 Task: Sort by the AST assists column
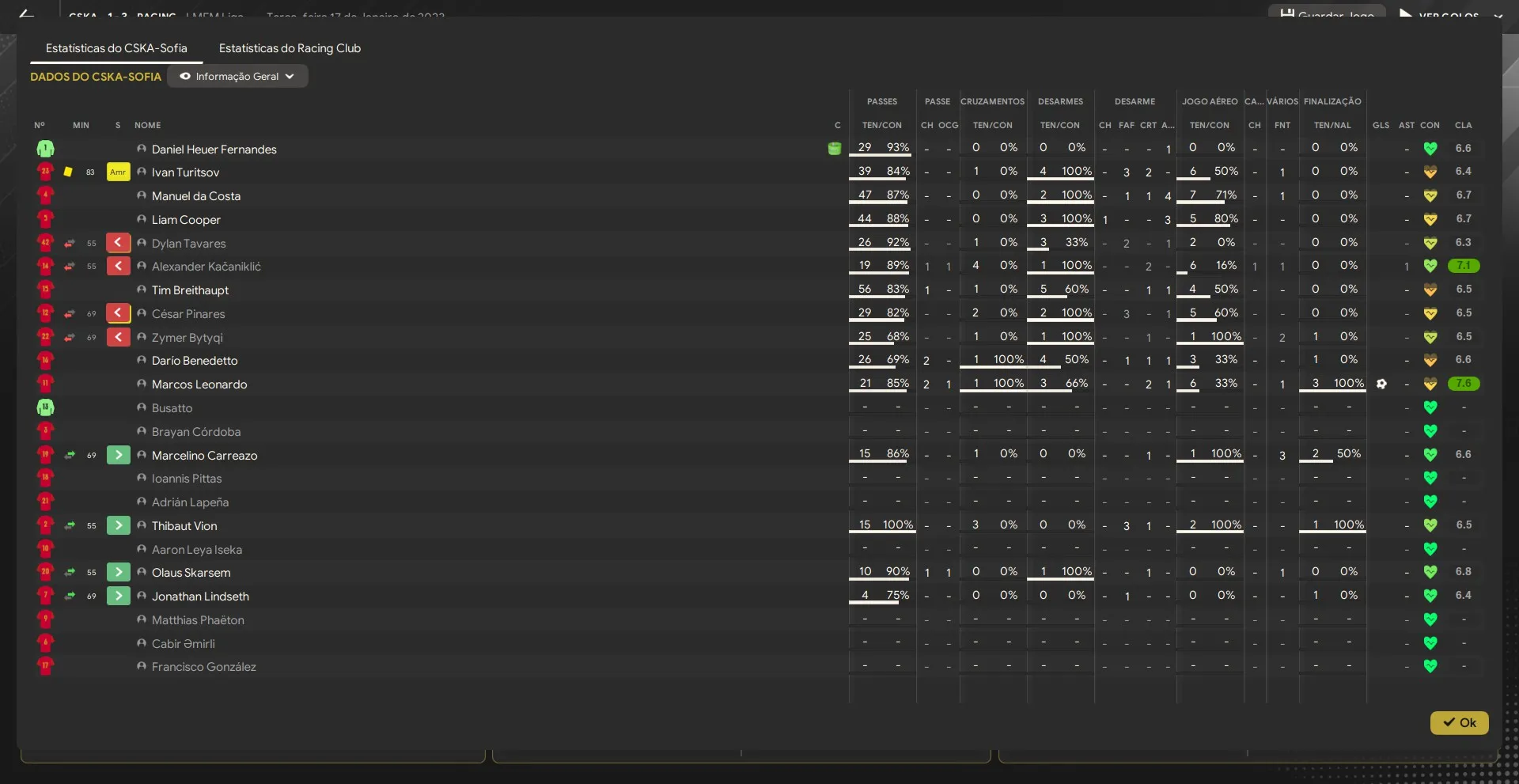point(1407,125)
